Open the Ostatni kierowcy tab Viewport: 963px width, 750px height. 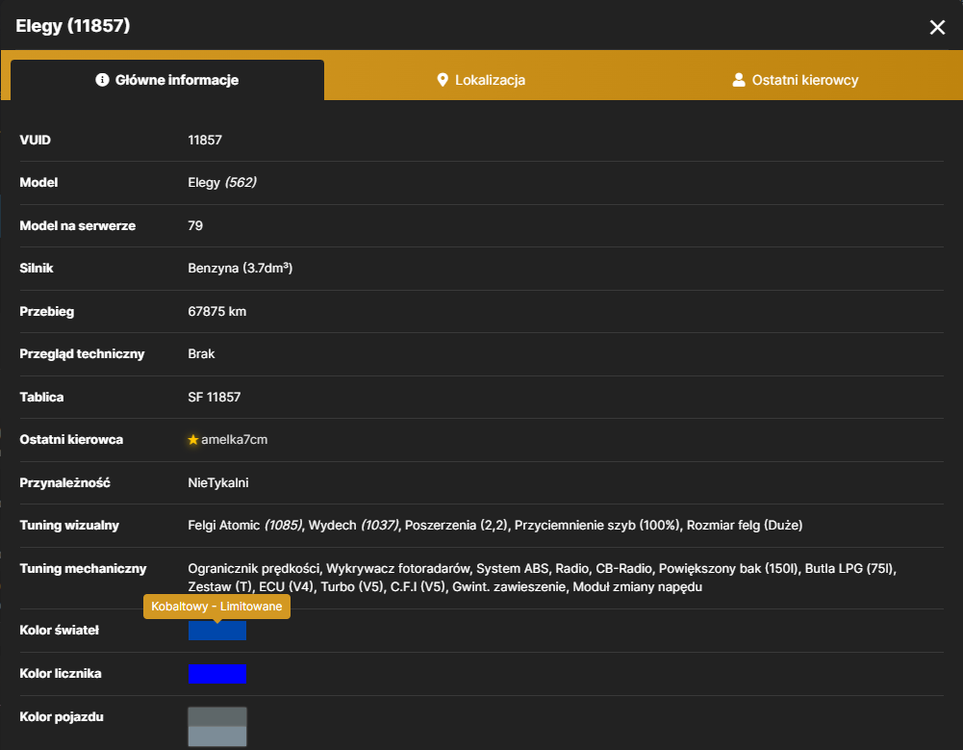(795, 80)
